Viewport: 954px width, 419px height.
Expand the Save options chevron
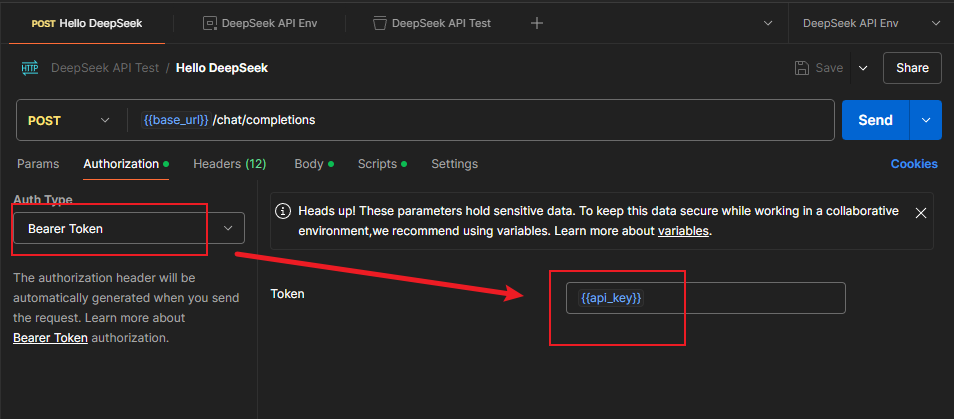(x=863, y=68)
